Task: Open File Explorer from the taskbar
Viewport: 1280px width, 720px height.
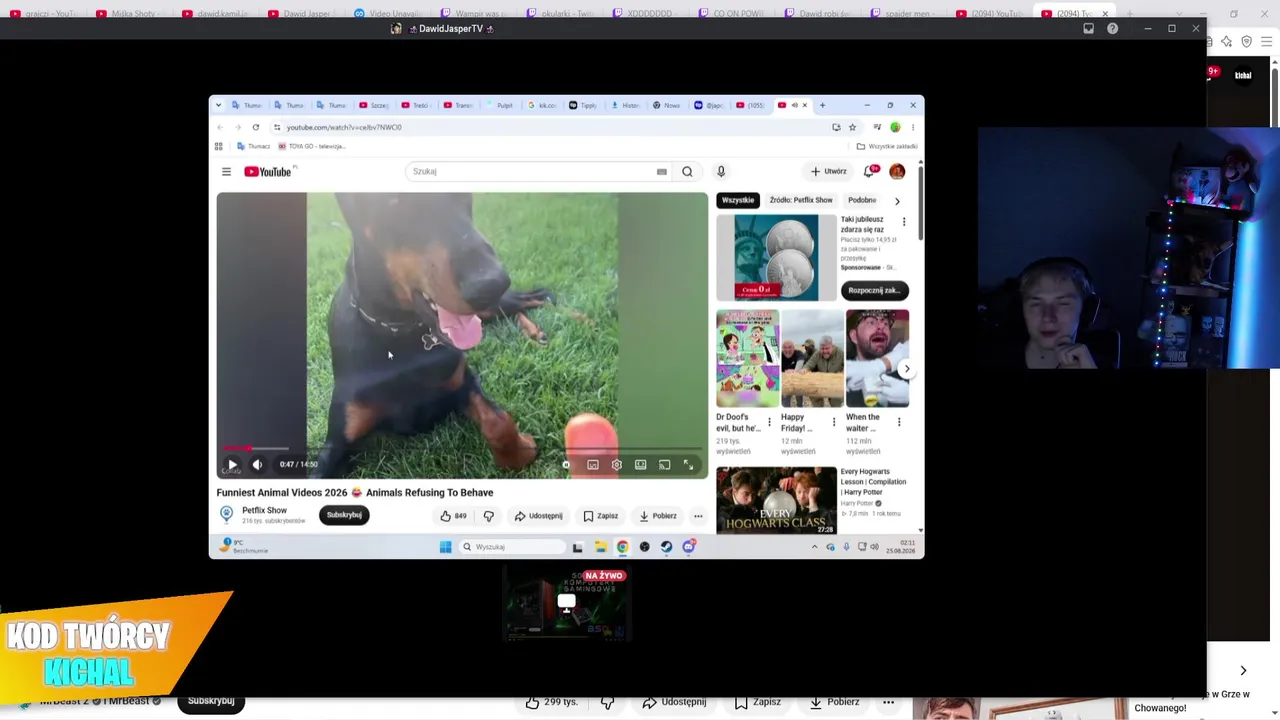Action: (x=600, y=547)
